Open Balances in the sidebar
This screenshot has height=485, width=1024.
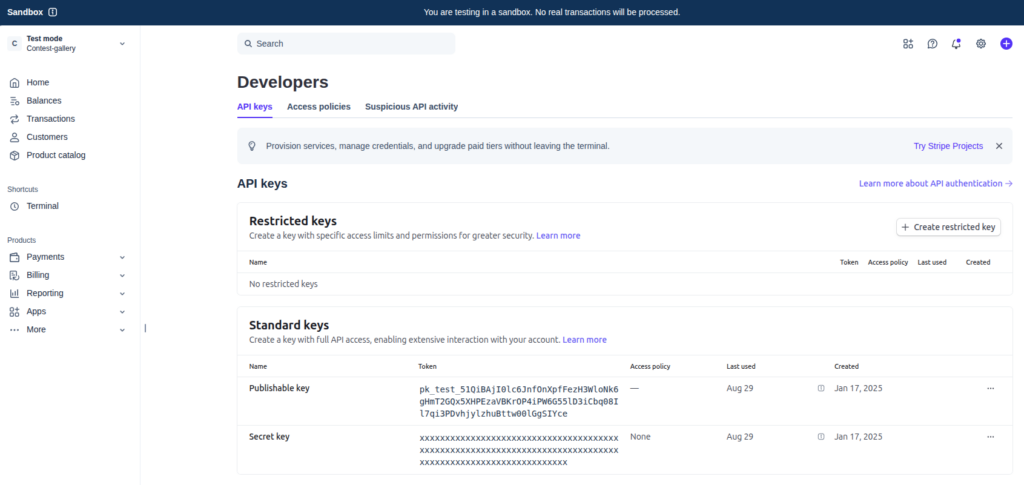tap(44, 101)
